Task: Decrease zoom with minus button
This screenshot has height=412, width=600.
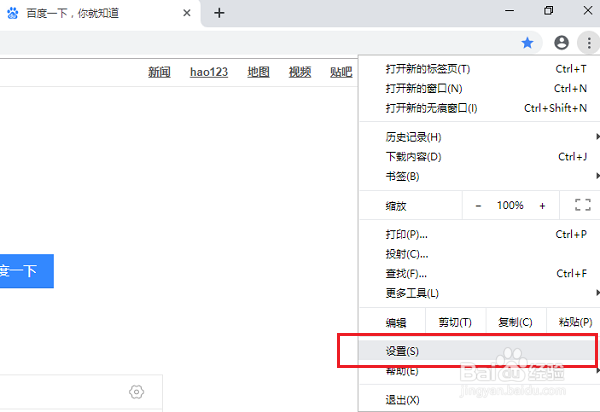Action: click(478, 206)
